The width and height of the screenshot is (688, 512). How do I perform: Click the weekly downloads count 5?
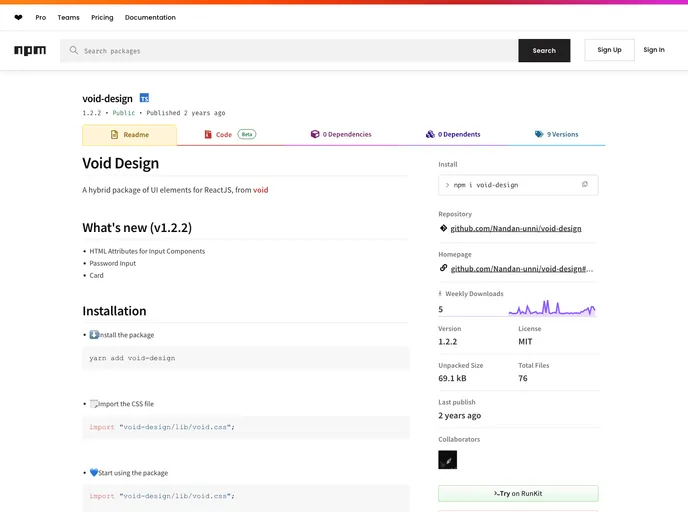click(441, 309)
